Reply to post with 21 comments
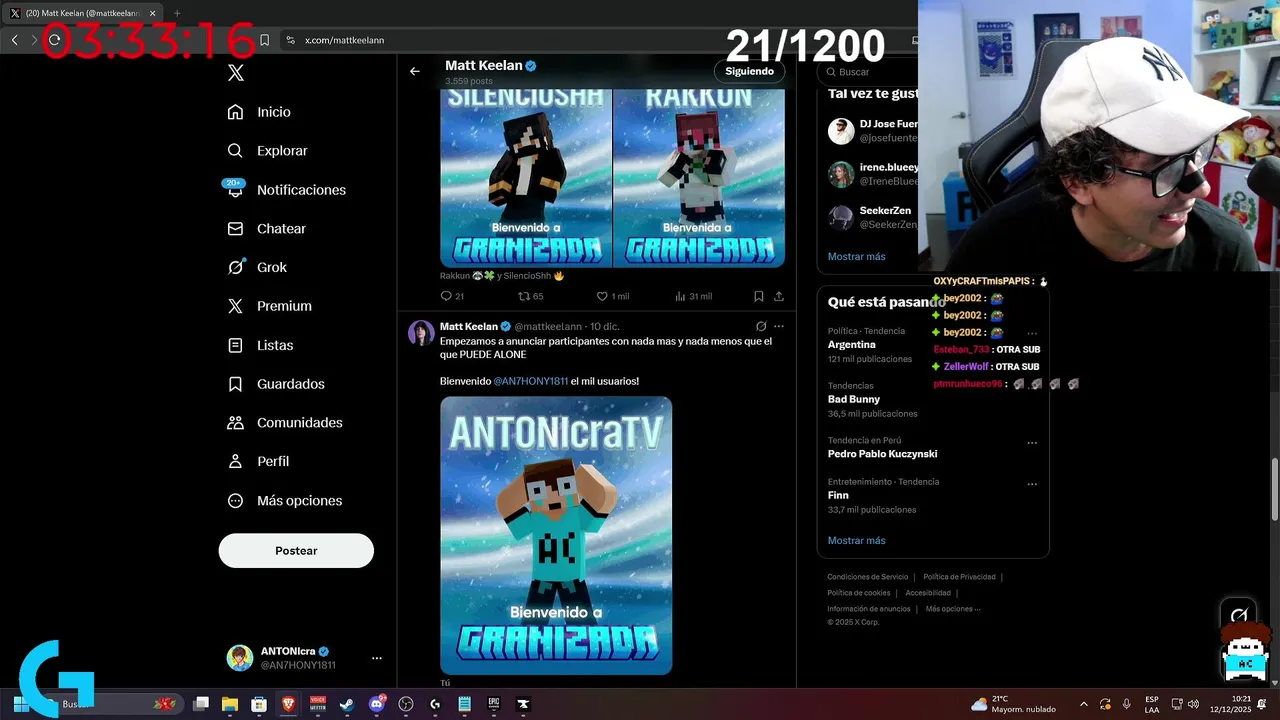This screenshot has width=1280, height=720. pos(452,296)
